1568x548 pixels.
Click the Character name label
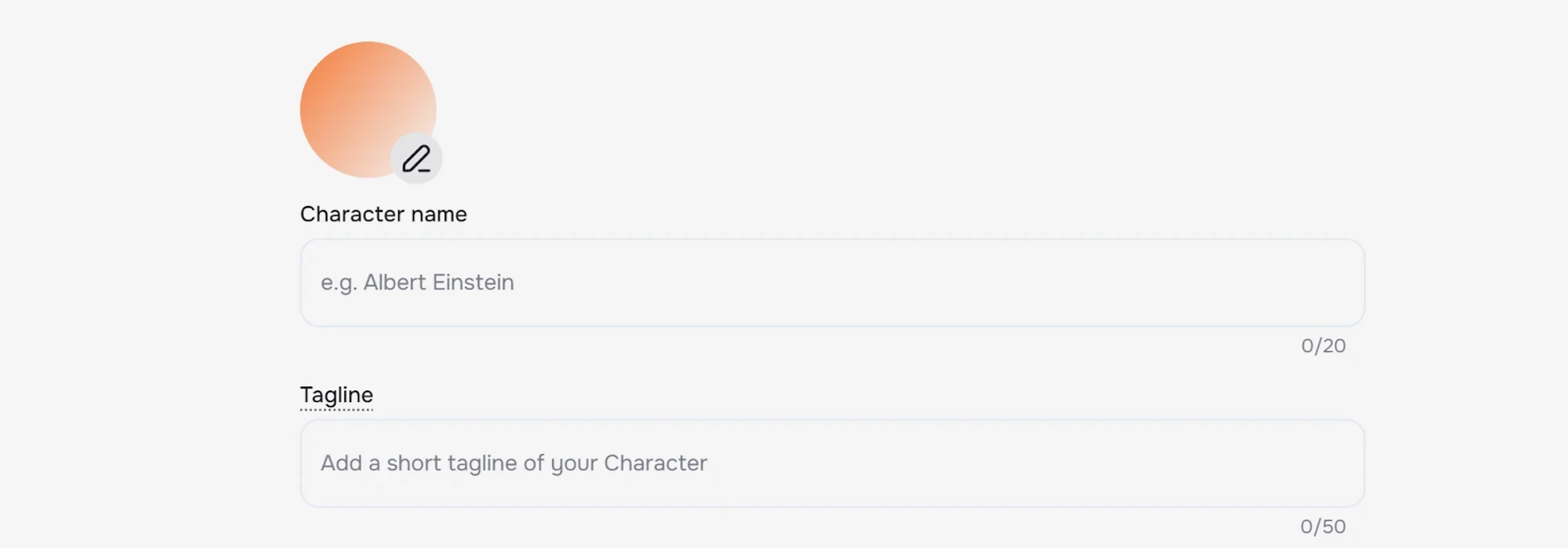(383, 214)
